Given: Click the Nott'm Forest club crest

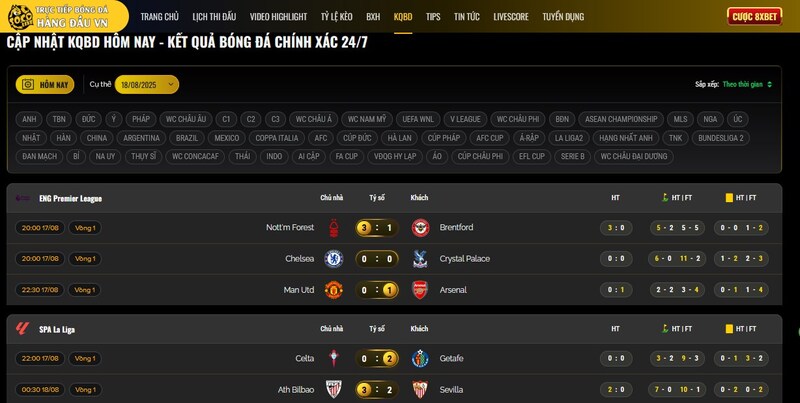Looking at the screenshot, I should 334,228.
